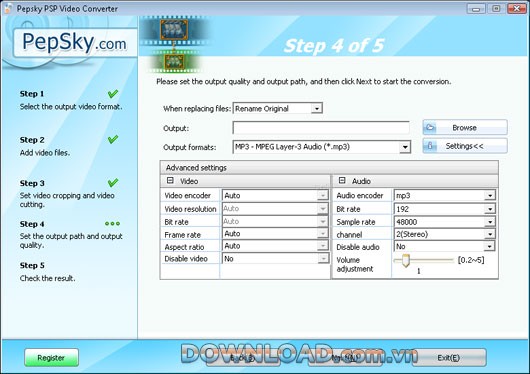Collapse the Video settings section

pos(170,181)
